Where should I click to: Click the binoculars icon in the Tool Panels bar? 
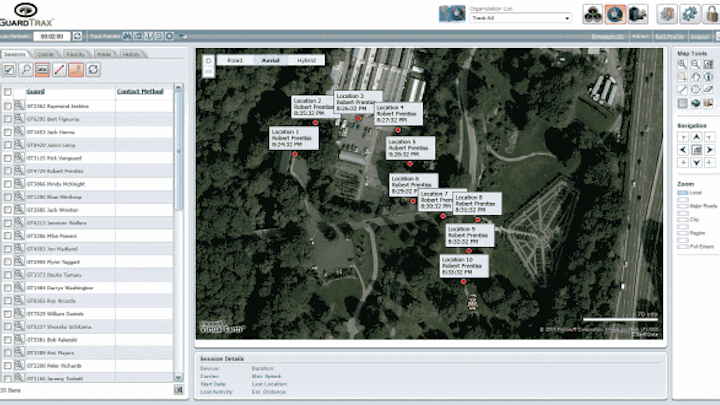pyautogui.click(x=127, y=36)
